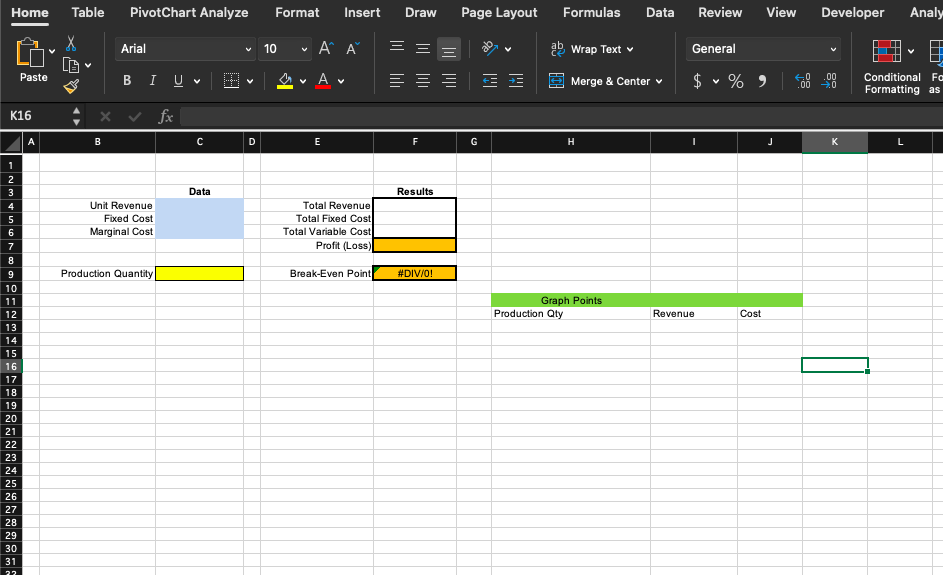This screenshot has width=943, height=575.
Task: Select the Format Painter brush icon
Action: (71, 87)
